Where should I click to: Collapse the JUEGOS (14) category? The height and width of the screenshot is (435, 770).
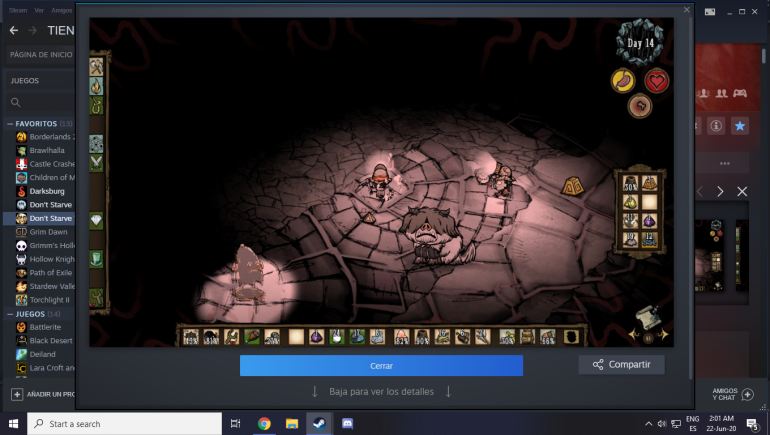tap(10, 314)
